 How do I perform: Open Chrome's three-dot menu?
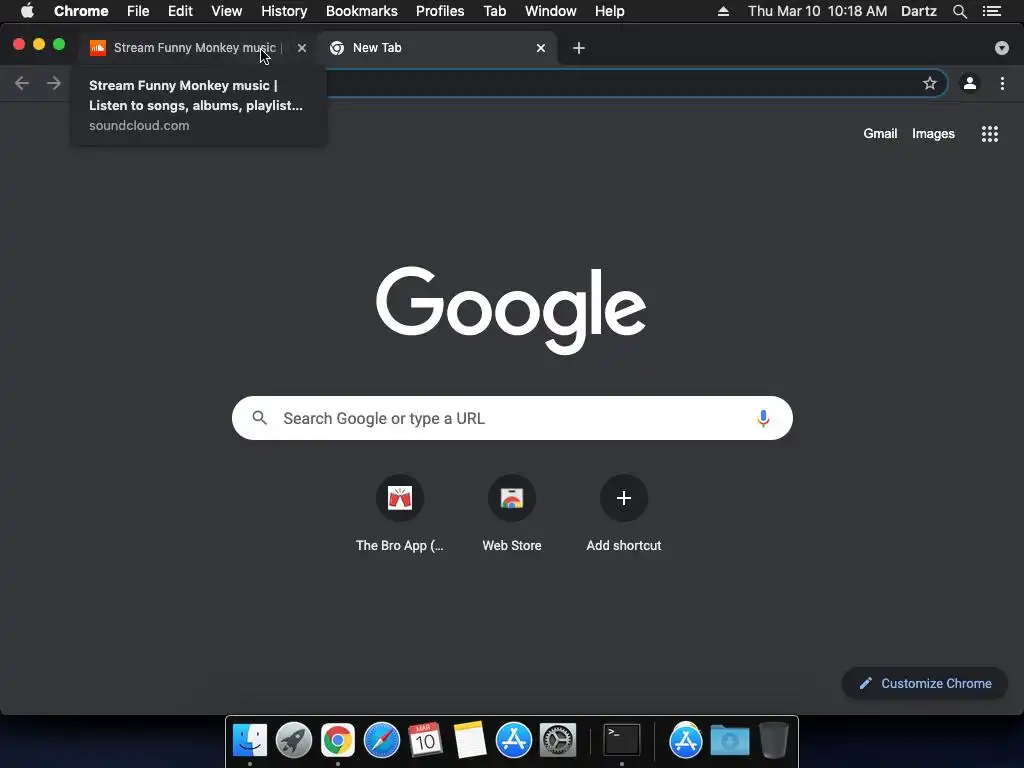point(1002,83)
